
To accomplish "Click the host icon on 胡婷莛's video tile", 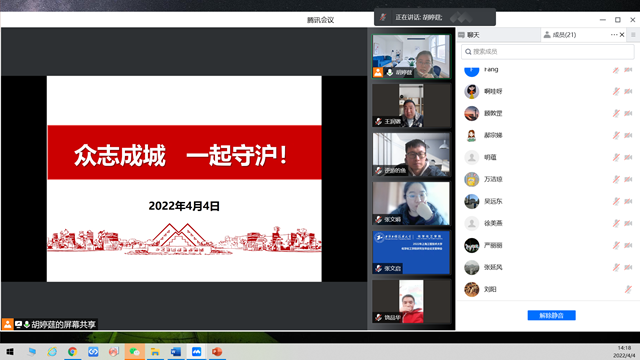I will point(378,73).
